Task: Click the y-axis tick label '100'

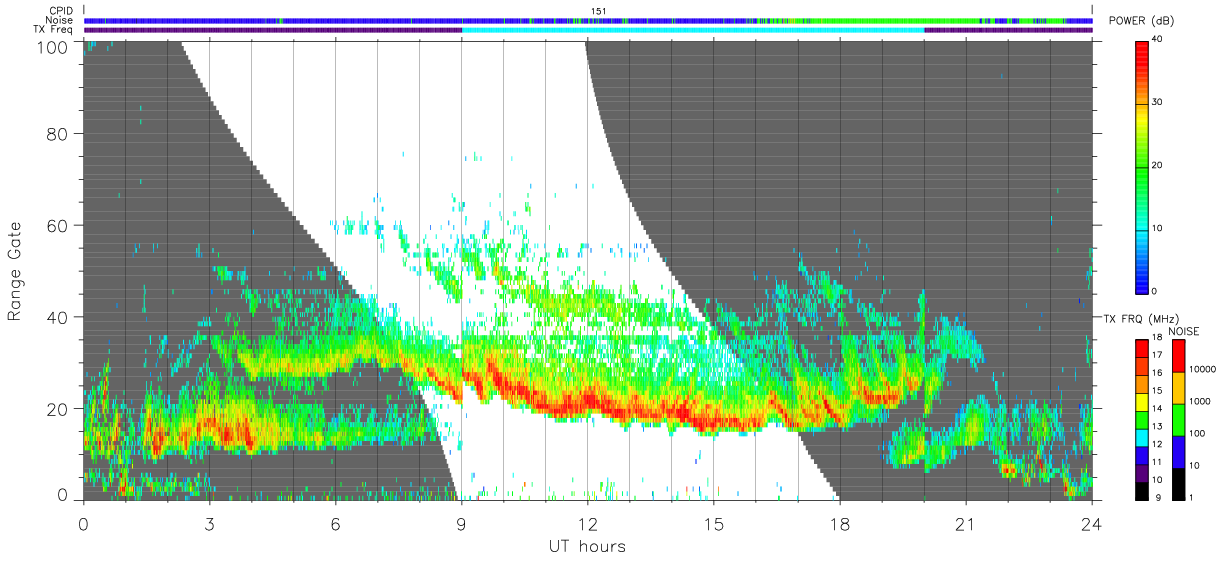Action: (51, 47)
